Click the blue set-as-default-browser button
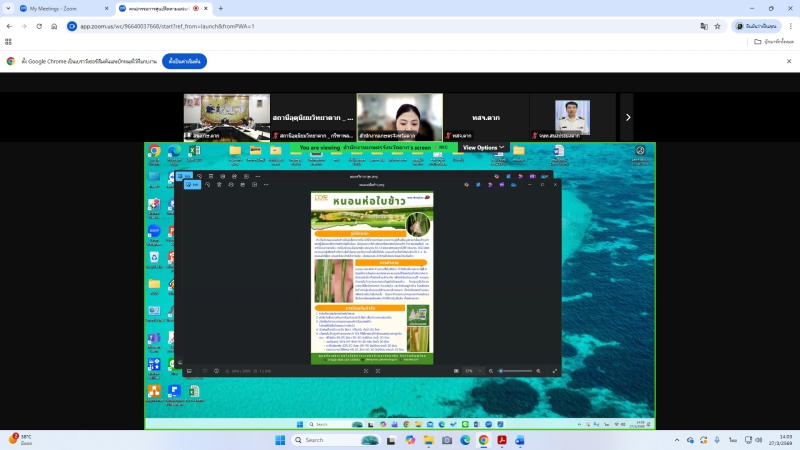The width and height of the screenshot is (800, 450). 185,61
